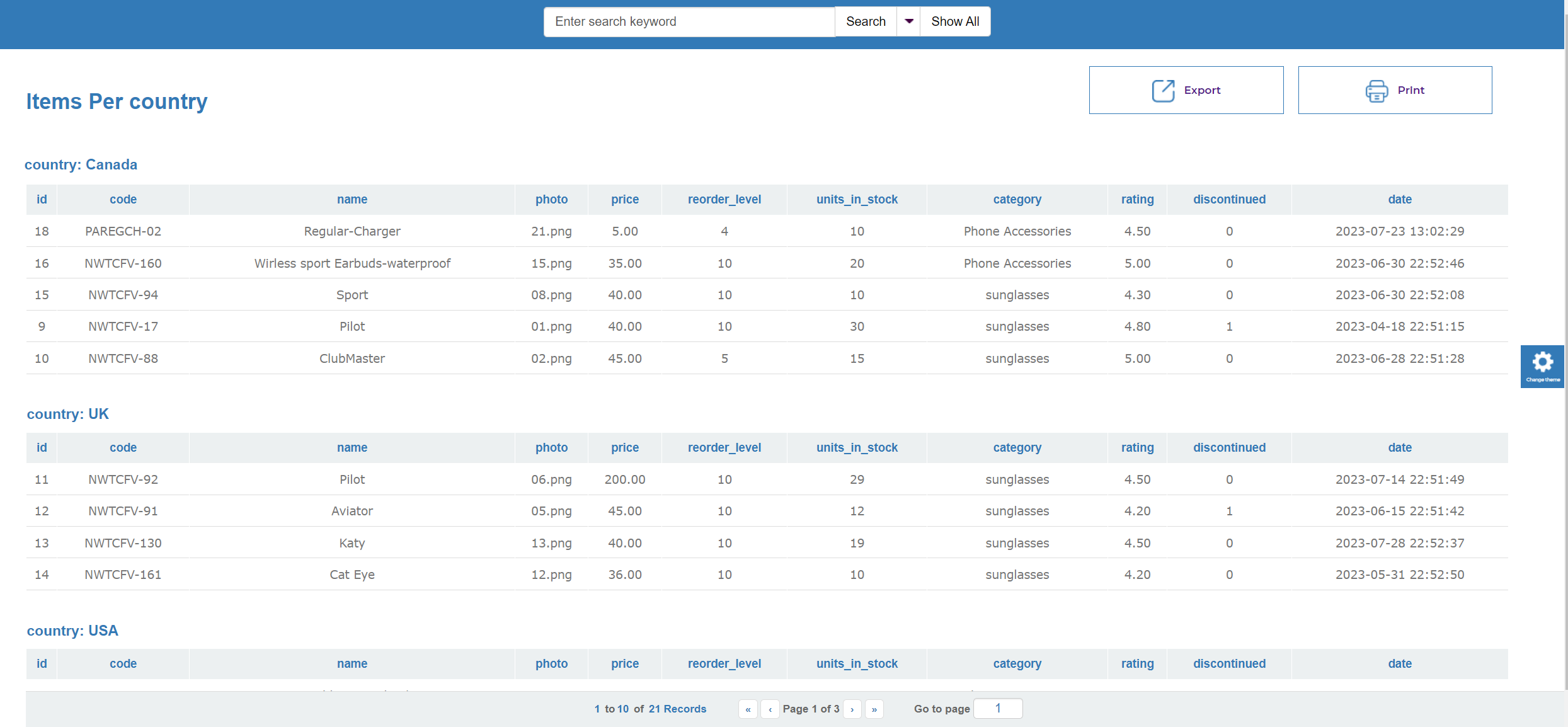
Task: Sort UK table by date header
Action: coord(1399,447)
